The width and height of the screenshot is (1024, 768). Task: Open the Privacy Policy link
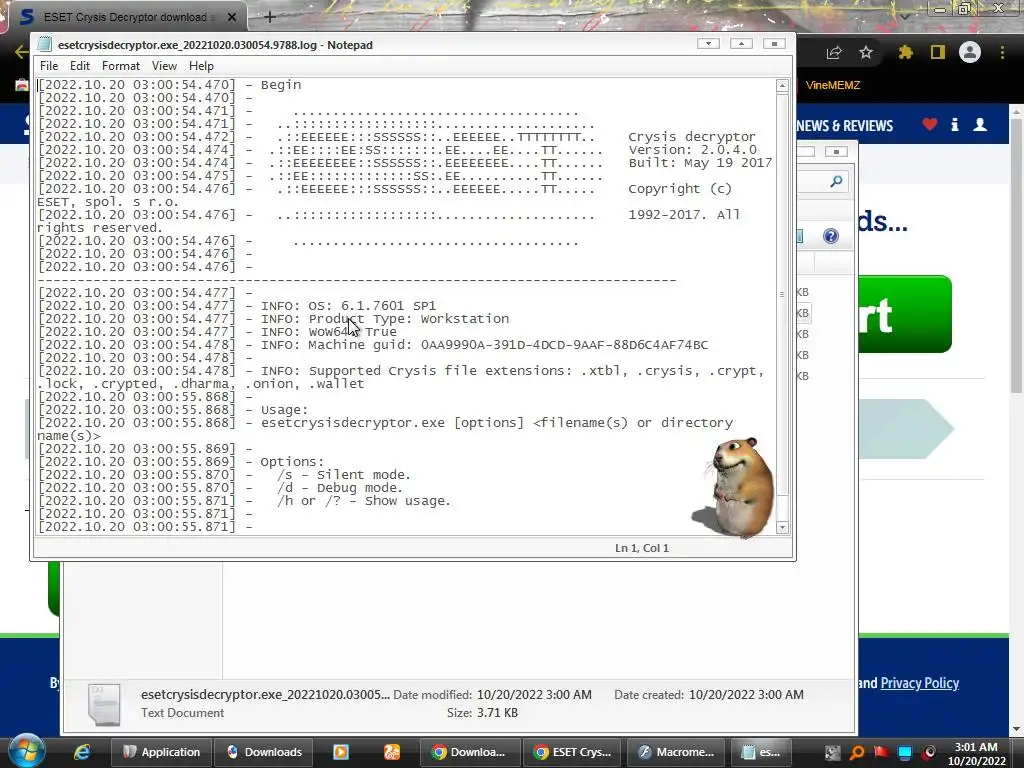[x=920, y=683]
